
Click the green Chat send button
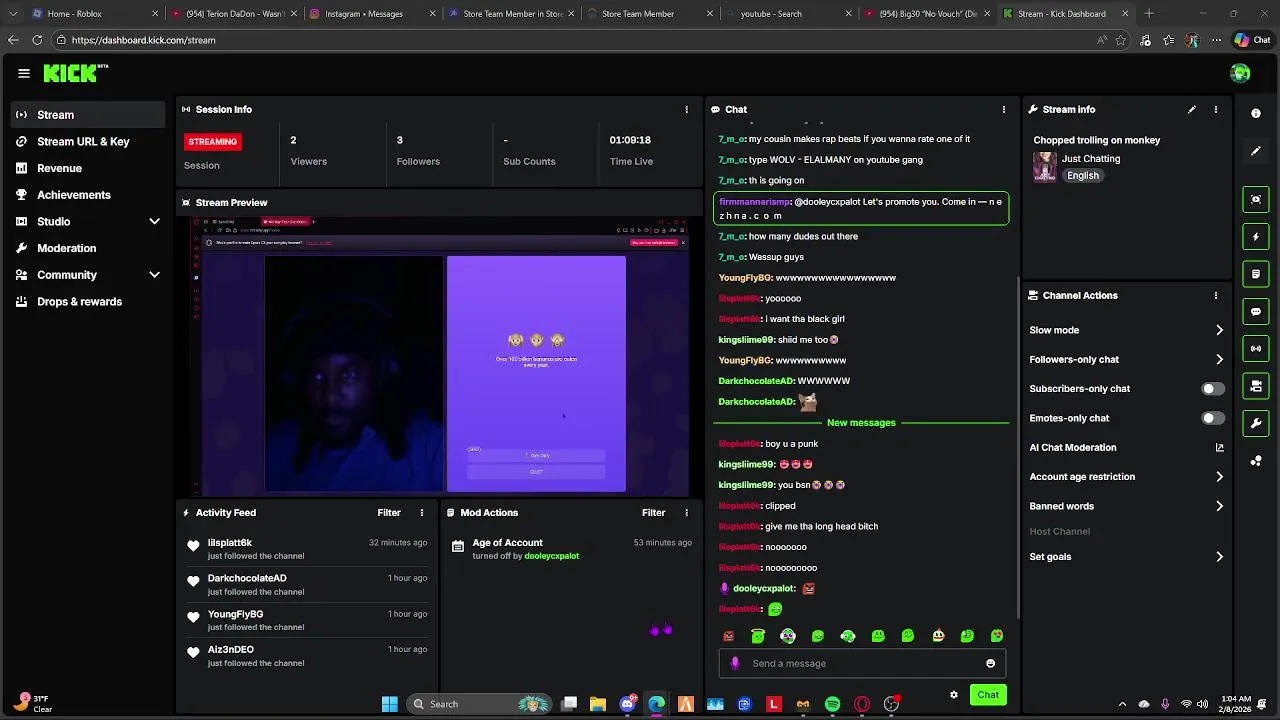[988, 695]
